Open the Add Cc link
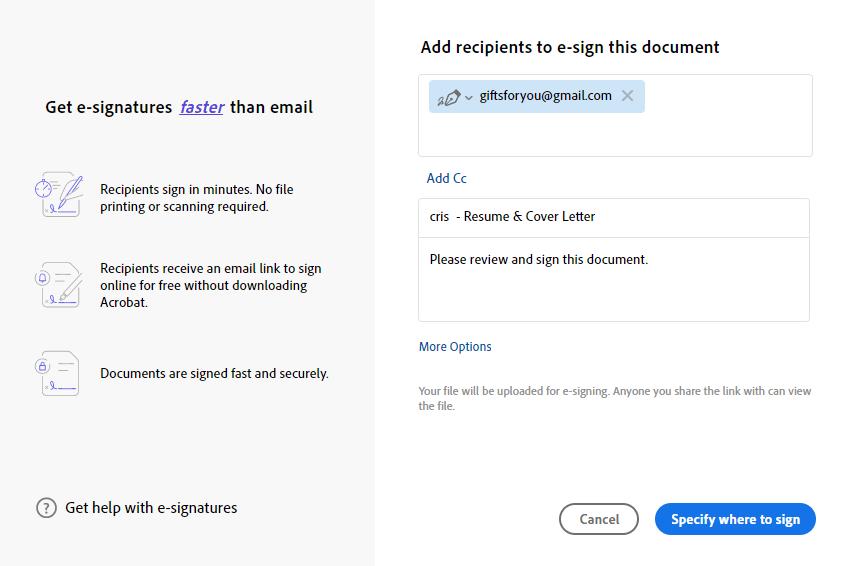This screenshot has width=850, height=566. [446, 178]
